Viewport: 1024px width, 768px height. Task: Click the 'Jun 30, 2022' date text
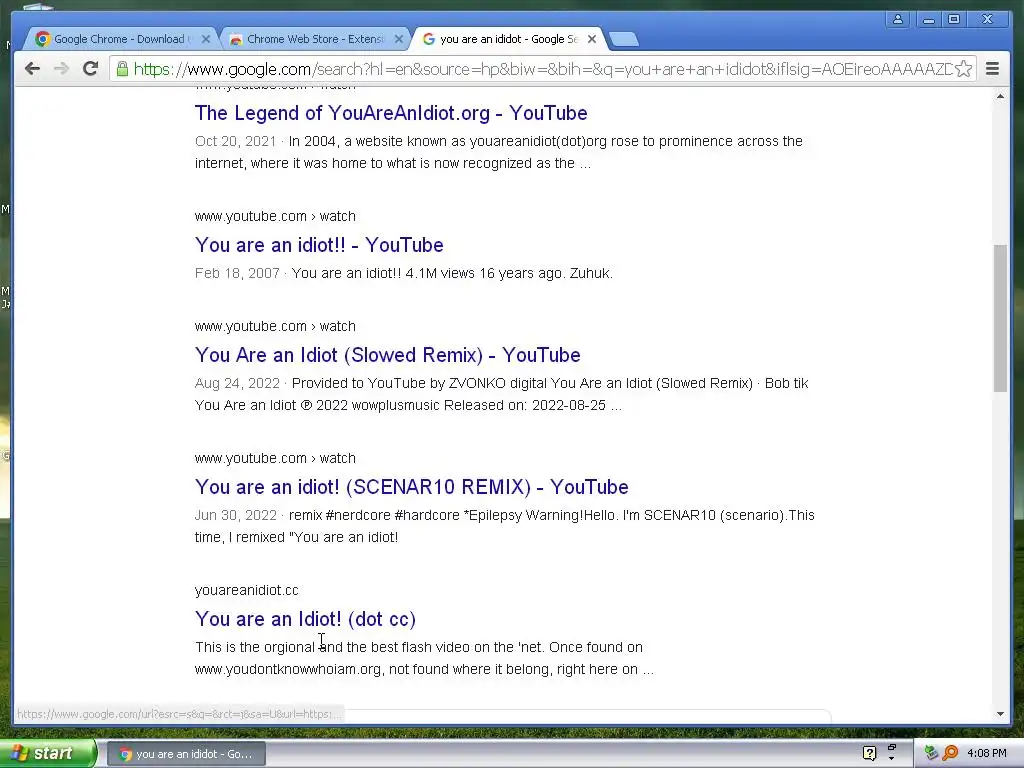[x=236, y=515]
